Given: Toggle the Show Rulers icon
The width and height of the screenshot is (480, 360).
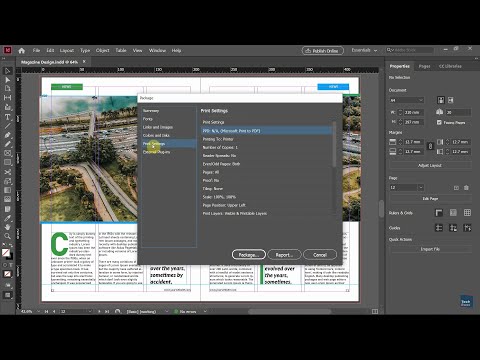Looking at the screenshot, I should [x=439, y=213].
